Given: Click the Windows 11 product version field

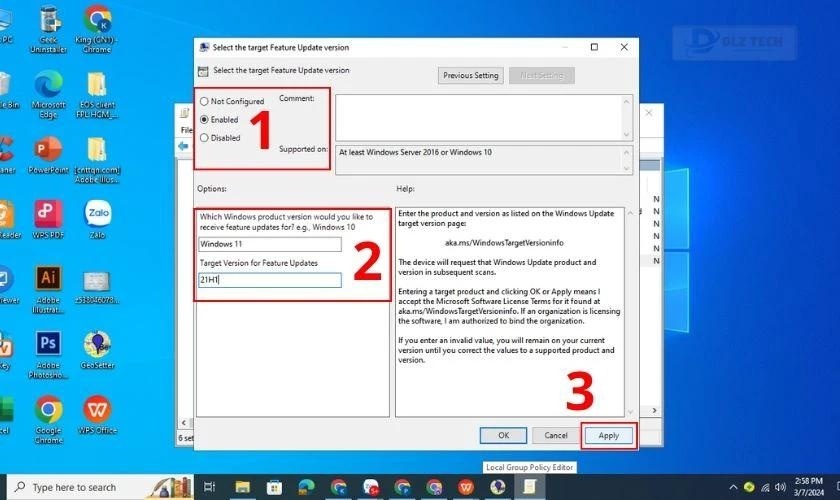Looking at the screenshot, I should [x=269, y=244].
